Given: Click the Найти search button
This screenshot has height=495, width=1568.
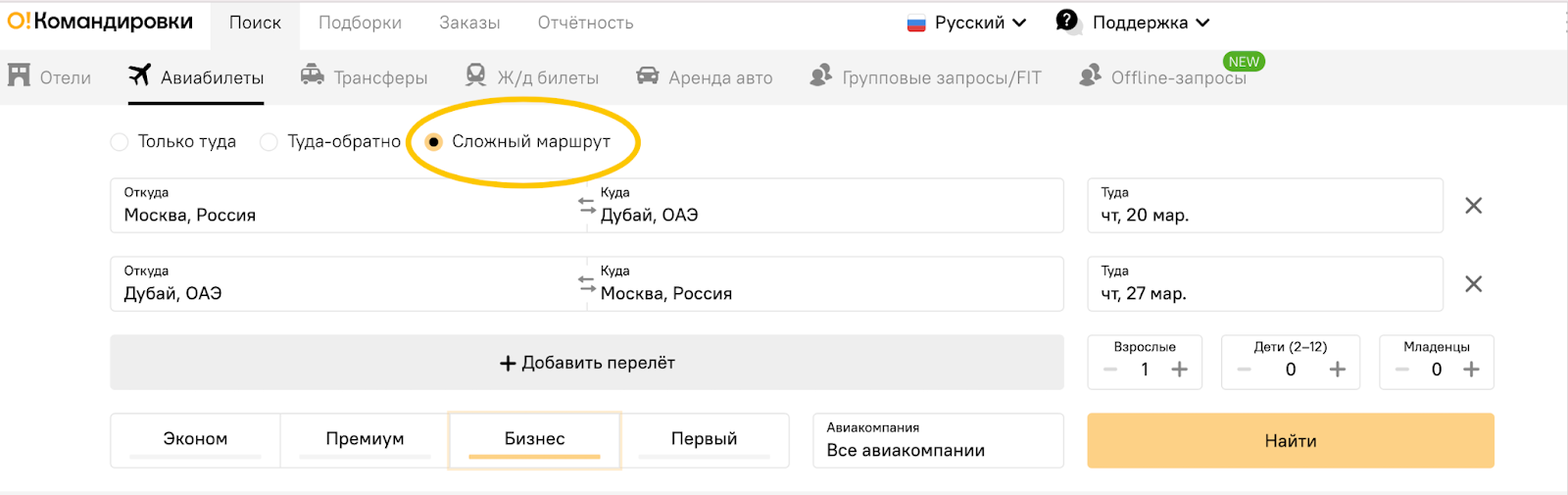Looking at the screenshot, I should click(1291, 440).
